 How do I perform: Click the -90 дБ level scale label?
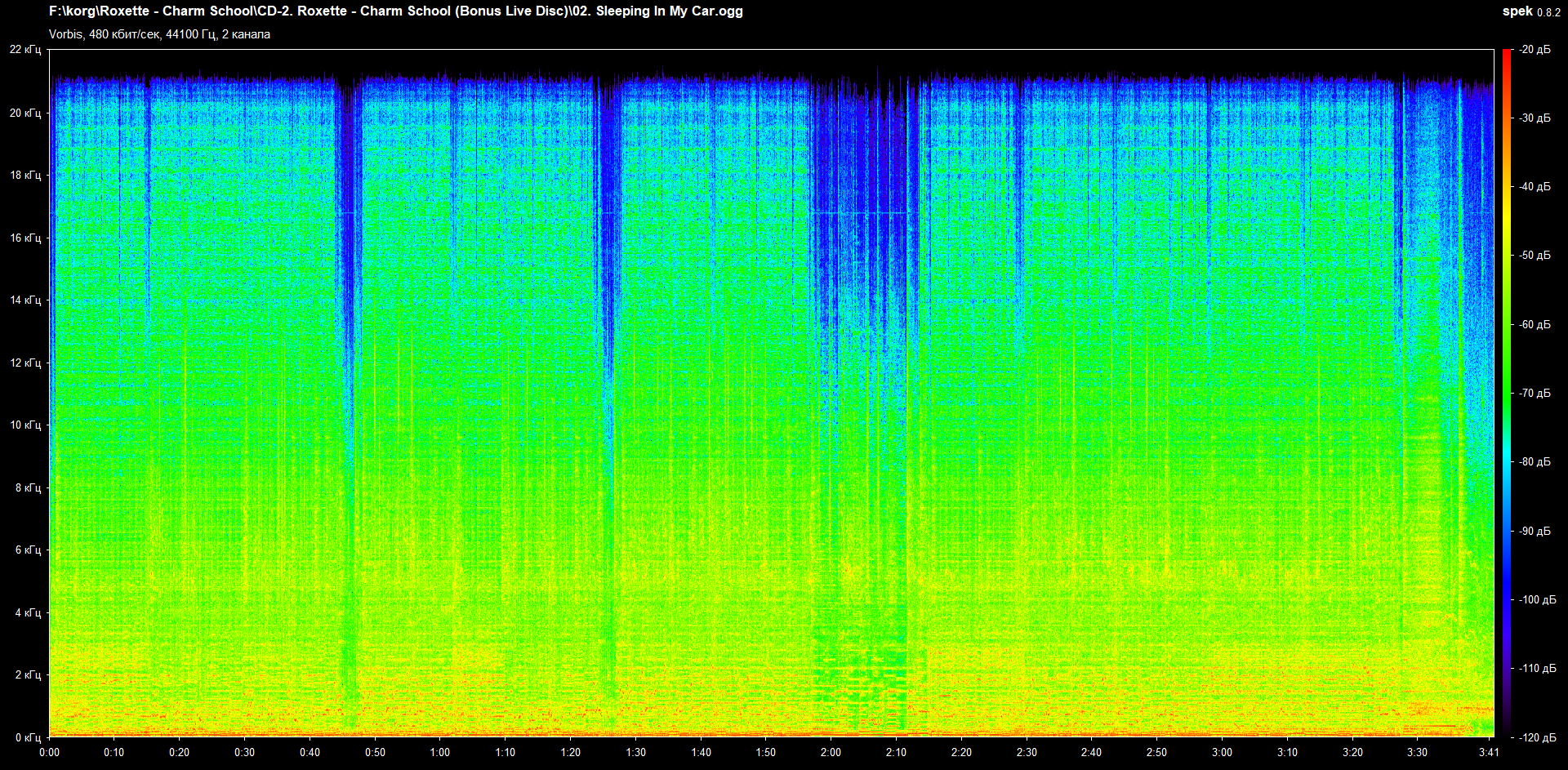tap(1535, 531)
